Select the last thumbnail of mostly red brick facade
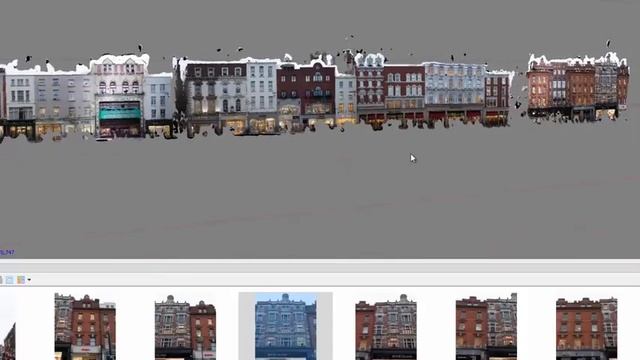The width and height of the screenshot is (640, 360). tap(587, 328)
